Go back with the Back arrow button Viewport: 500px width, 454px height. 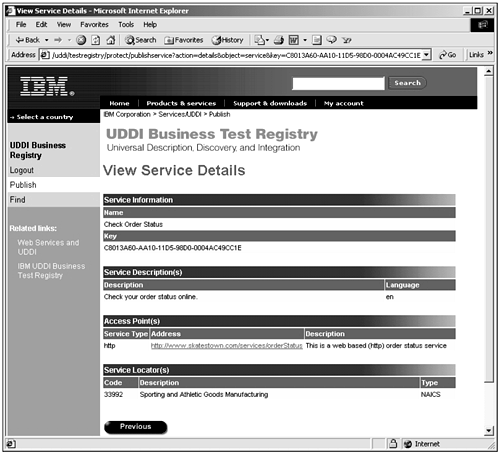(27, 40)
